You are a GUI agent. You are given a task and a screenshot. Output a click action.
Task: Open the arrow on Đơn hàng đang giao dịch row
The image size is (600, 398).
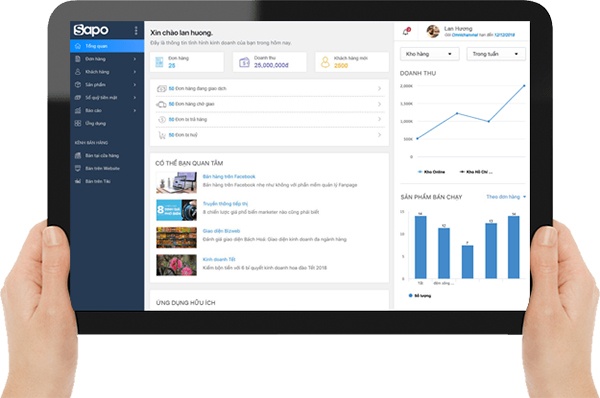pyautogui.click(x=379, y=89)
